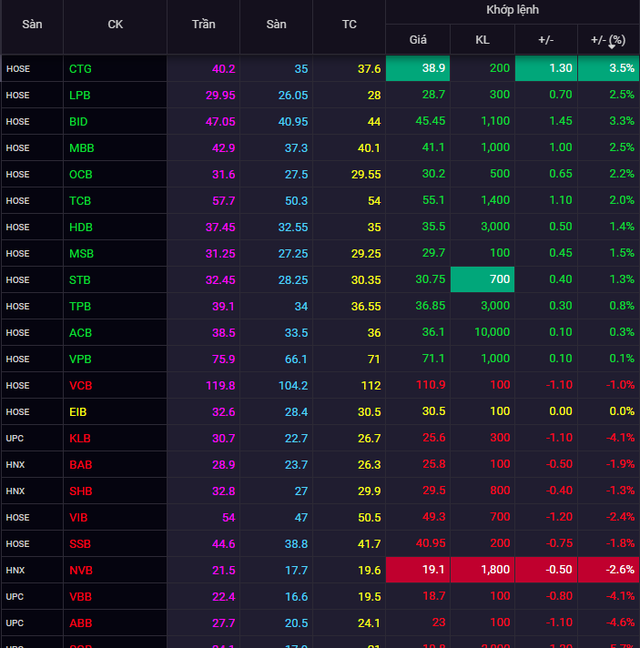Open the EIB ticker symbol
Screen dimensions: 640x648
pyautogui.click(x=78, y=411)
